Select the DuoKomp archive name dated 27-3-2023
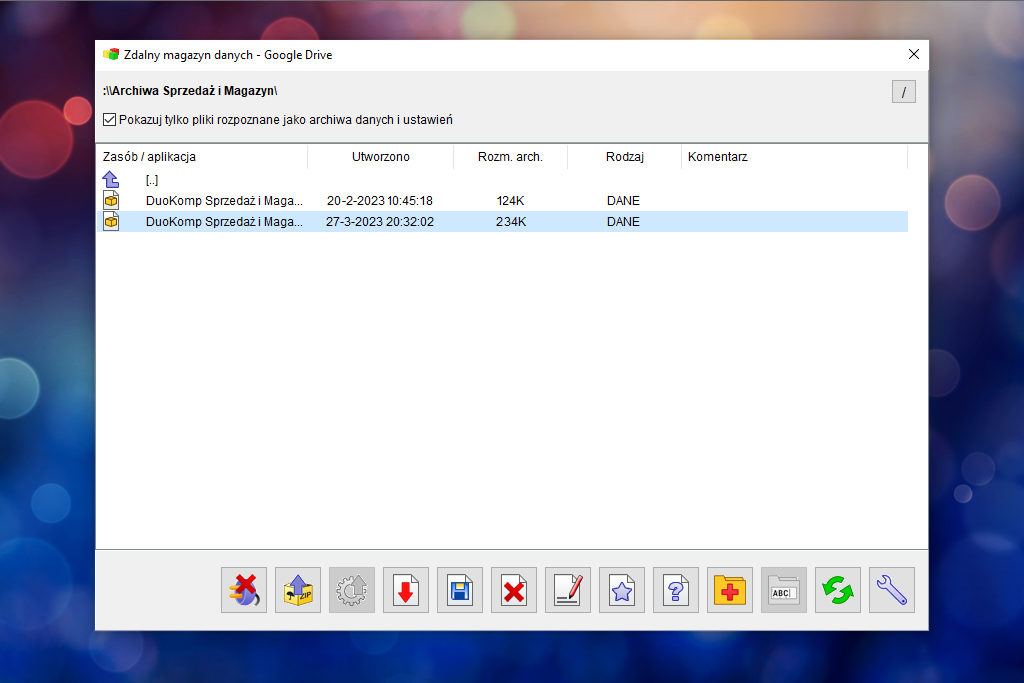The image size is (1024, 683). pos(224,222)
